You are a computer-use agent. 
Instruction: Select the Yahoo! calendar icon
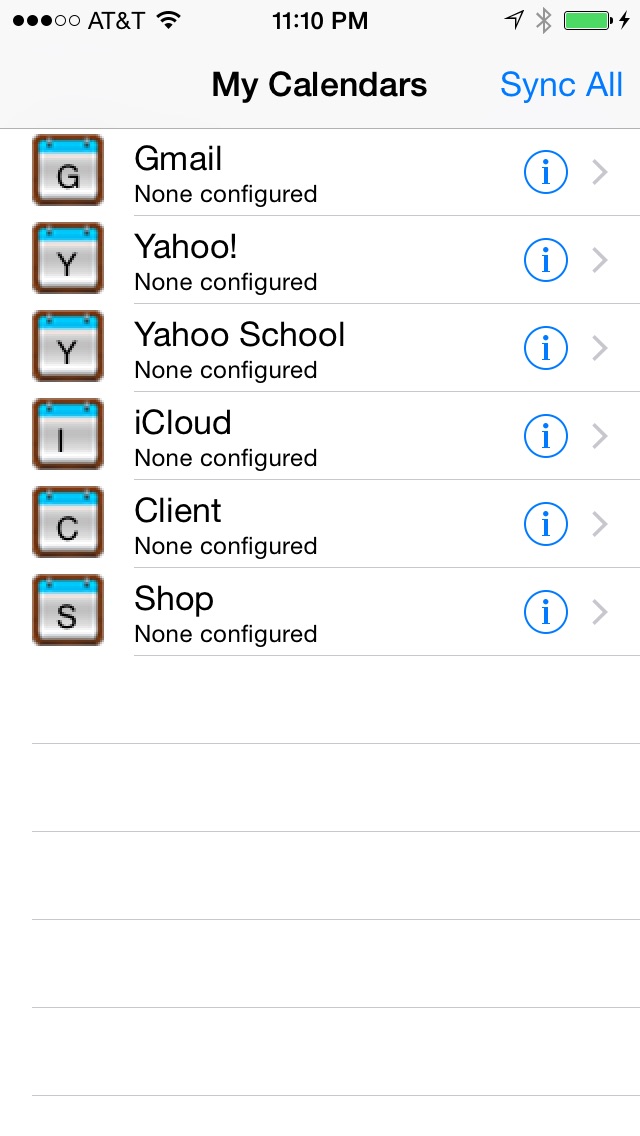[67, 258]
